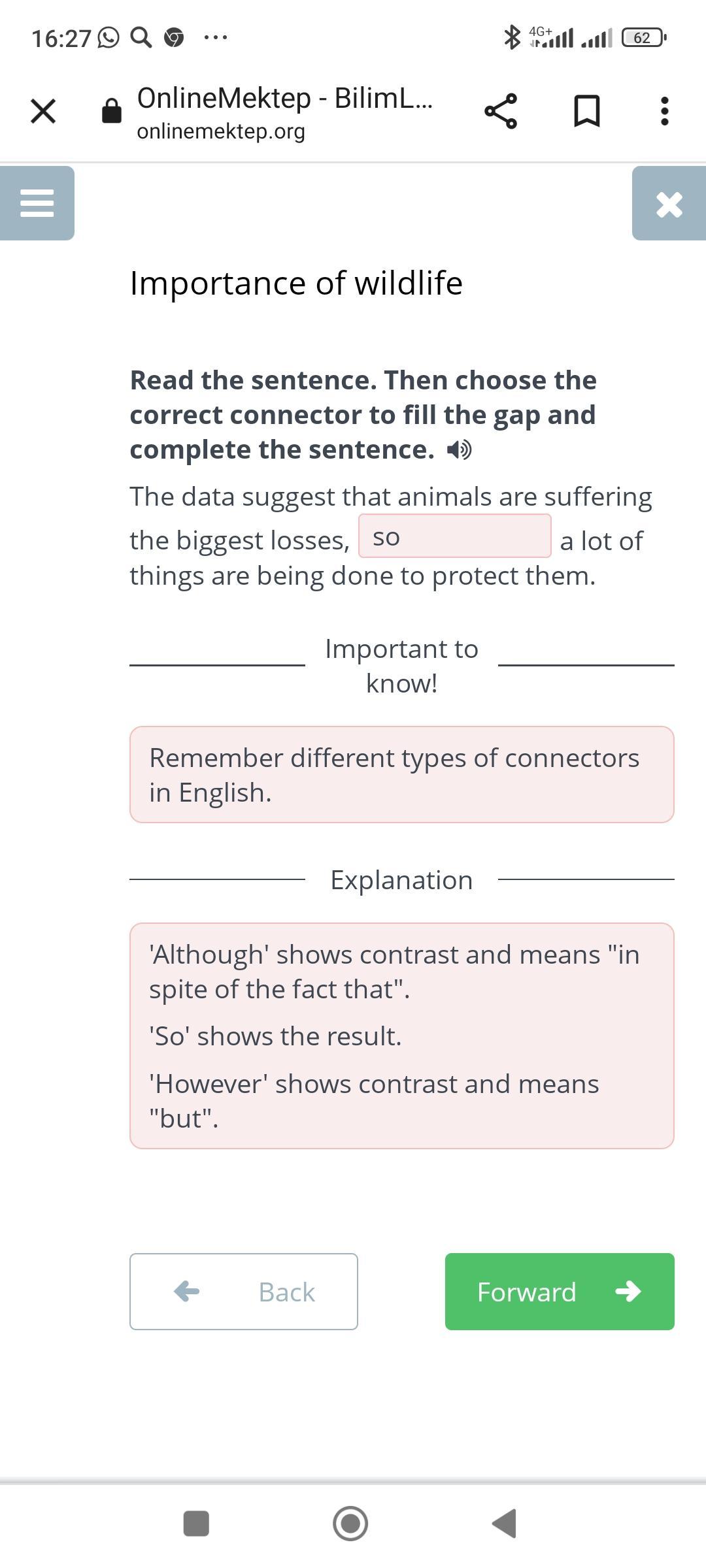Tap the battery indicator in status bar
706x1568 pixels.
tap(643, 37)
